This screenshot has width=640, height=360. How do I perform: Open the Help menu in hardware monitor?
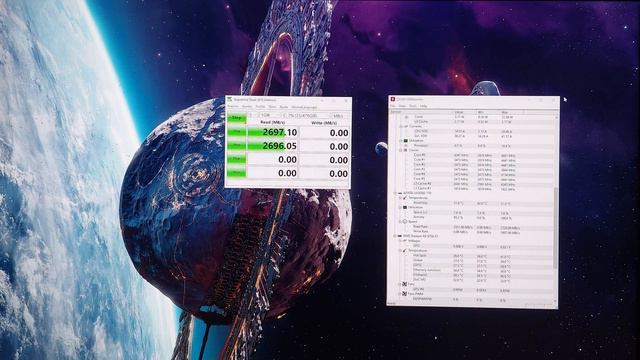pyautogui.click(x=424, y=106)
